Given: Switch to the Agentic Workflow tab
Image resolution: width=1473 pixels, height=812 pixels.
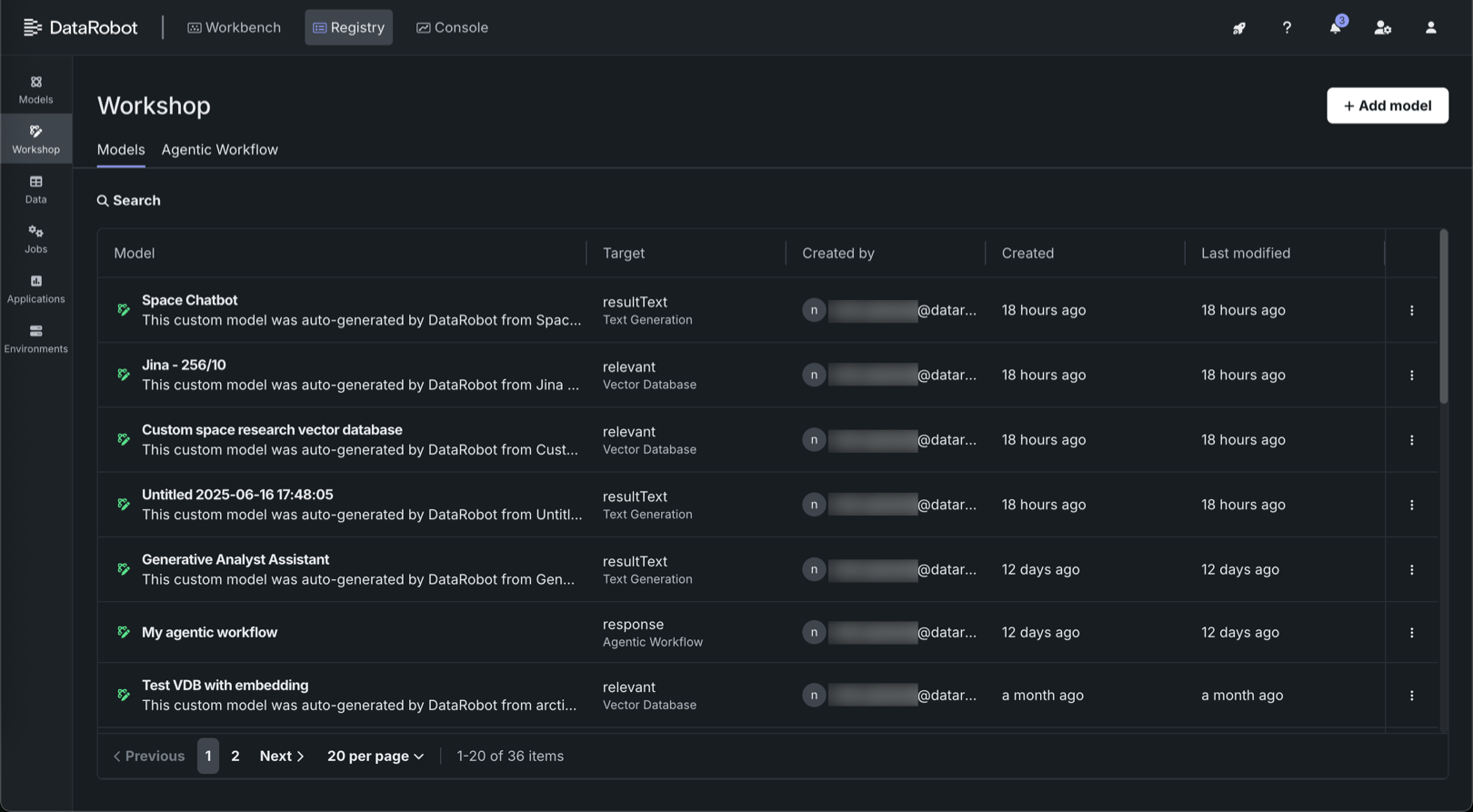Looking at the screenshot, I should (x=219, y=150).
